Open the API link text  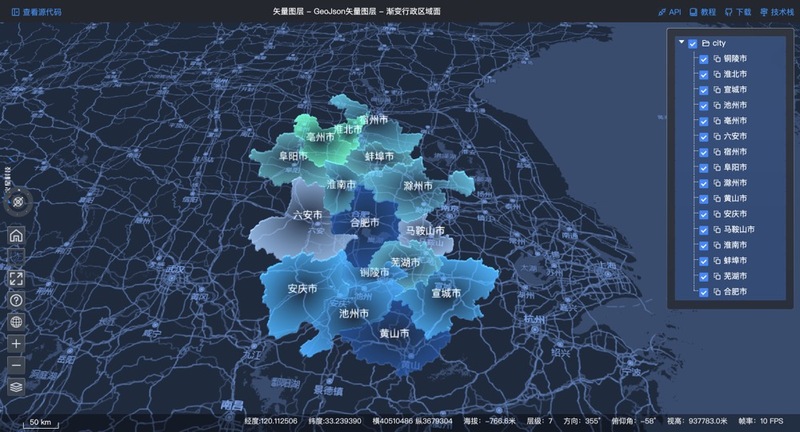(x=674, y=12)
